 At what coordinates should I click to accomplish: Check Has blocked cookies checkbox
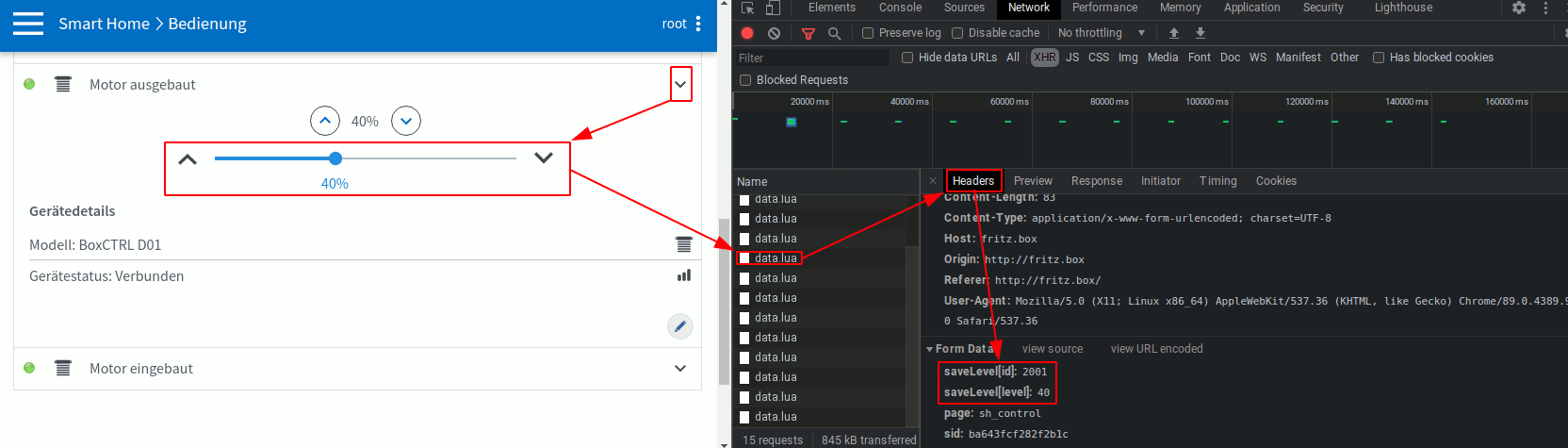1379,58
